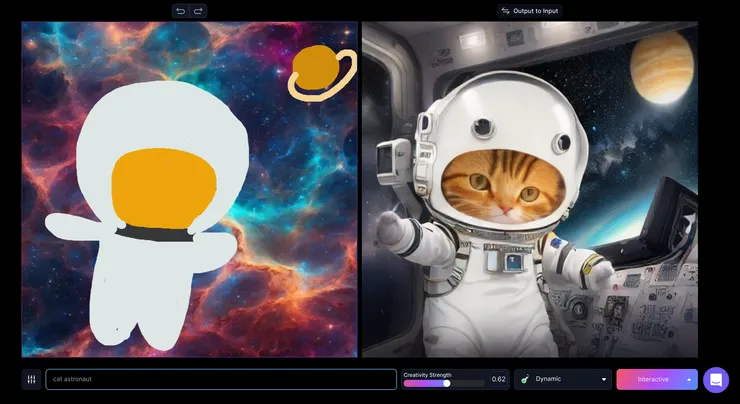Click the Creativity Strength slider handle
Image resolution: width=740 pixels, height=404 pixels.
(446, 383)
